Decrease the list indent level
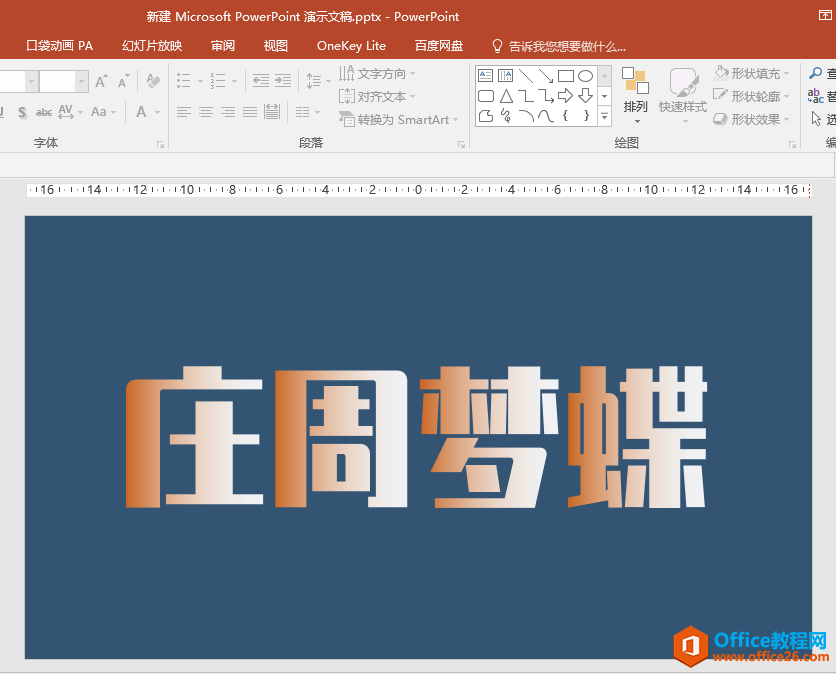The width and height of the screenshot is (836, 674). [x=261, y=81]
